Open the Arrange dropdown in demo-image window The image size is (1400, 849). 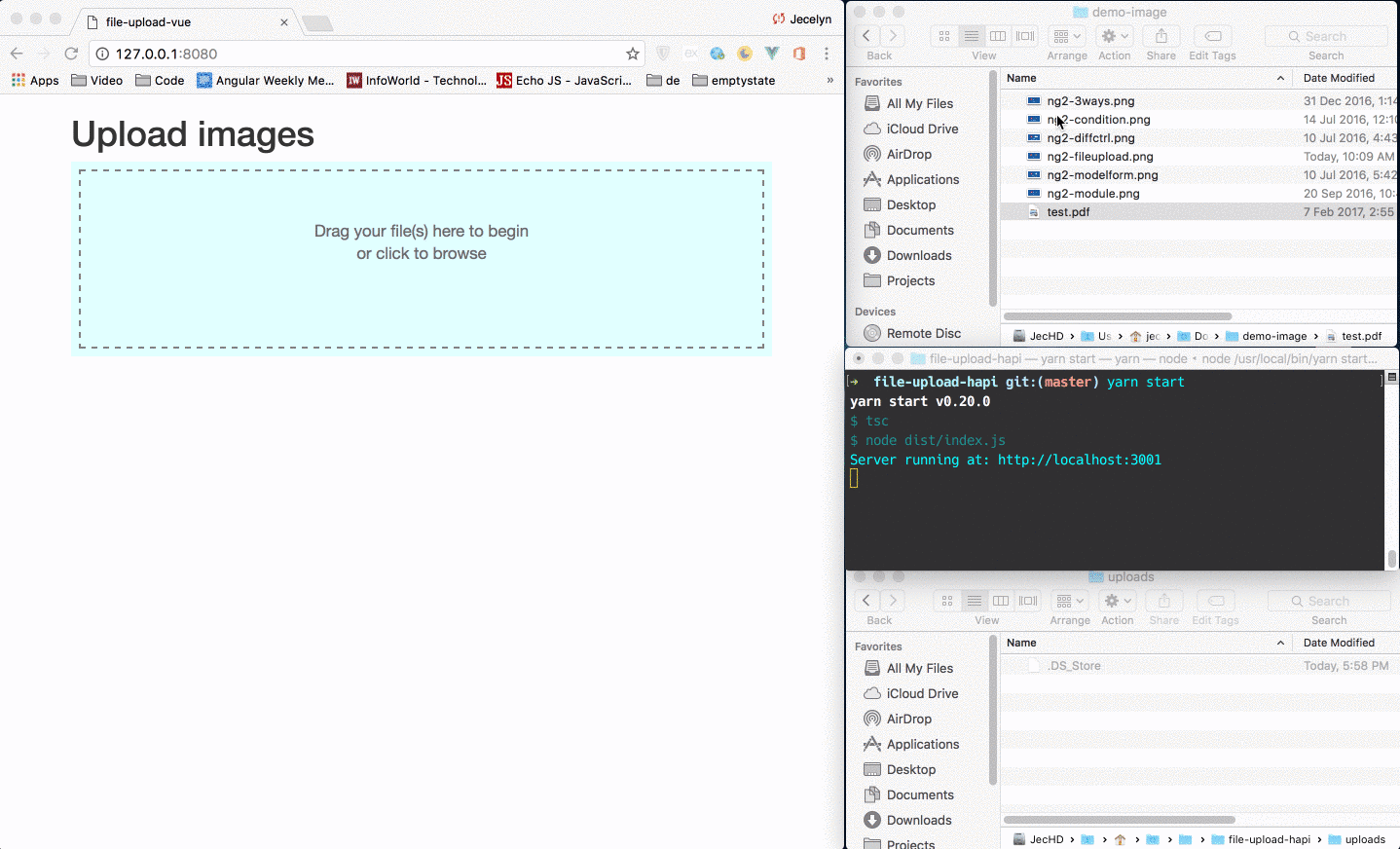pyautogui.click(x=1067, y=36)
